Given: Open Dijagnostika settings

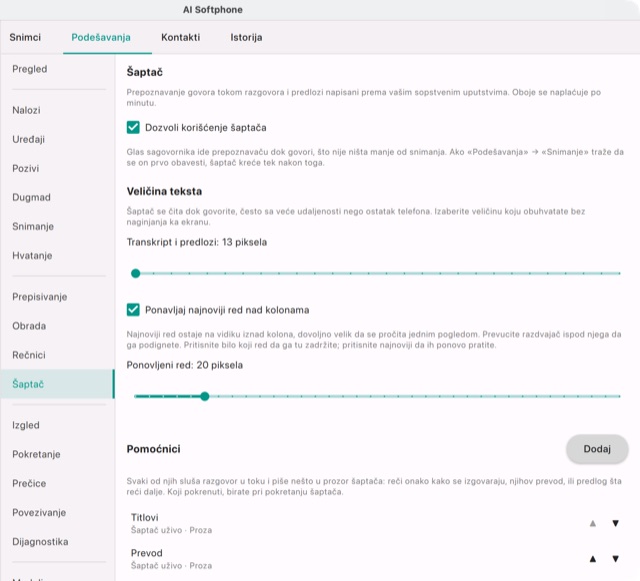Looking at the screenshot, I should click(57, 541).
